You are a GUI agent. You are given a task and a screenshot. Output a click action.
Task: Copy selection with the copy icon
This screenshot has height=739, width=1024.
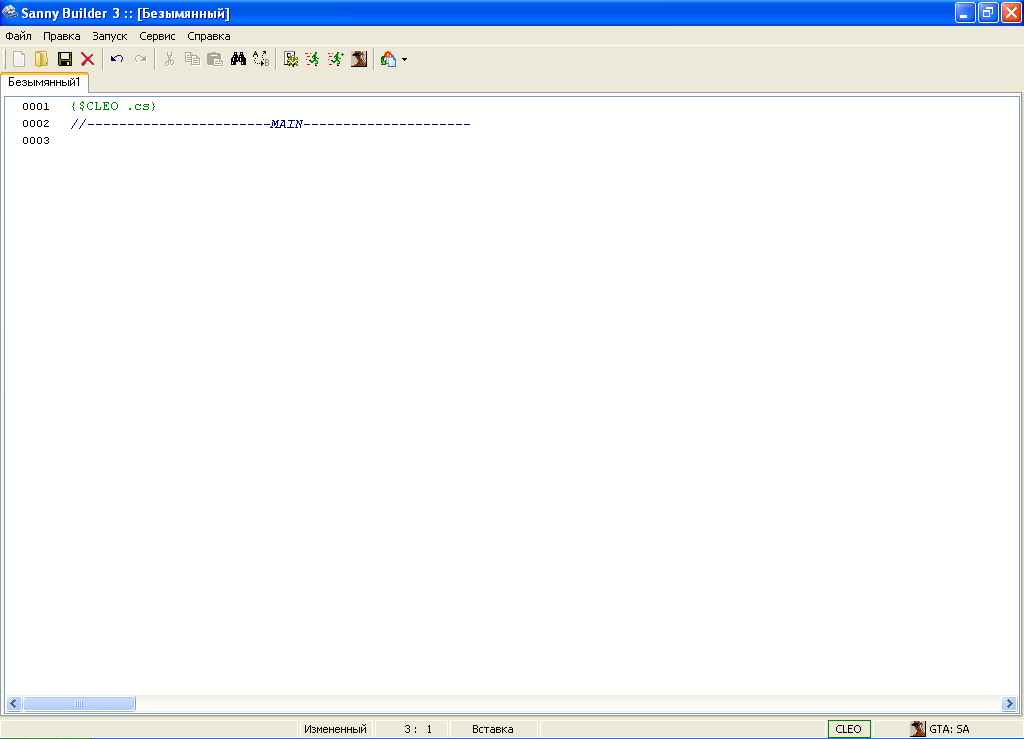[x=192, y=59]
